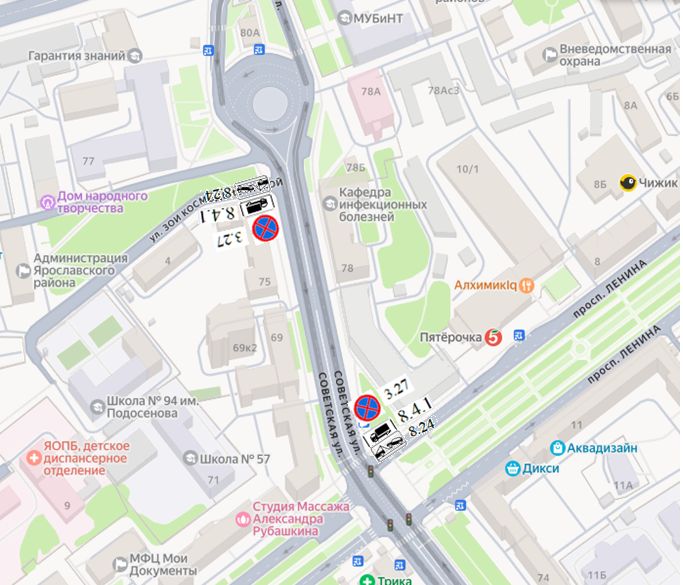Click the Гарантия знаний marker icon
This screenshot has width=683, height=585.
pos(135,56)
